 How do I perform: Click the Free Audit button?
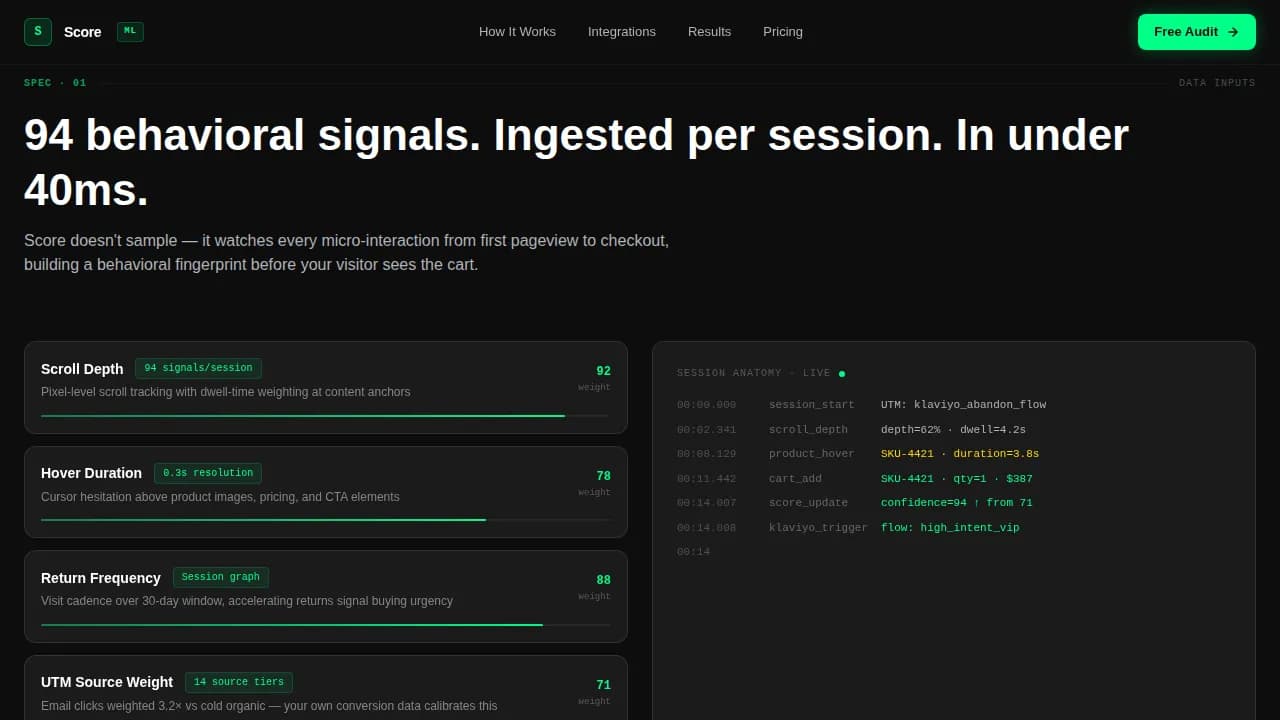[1196, 31]
